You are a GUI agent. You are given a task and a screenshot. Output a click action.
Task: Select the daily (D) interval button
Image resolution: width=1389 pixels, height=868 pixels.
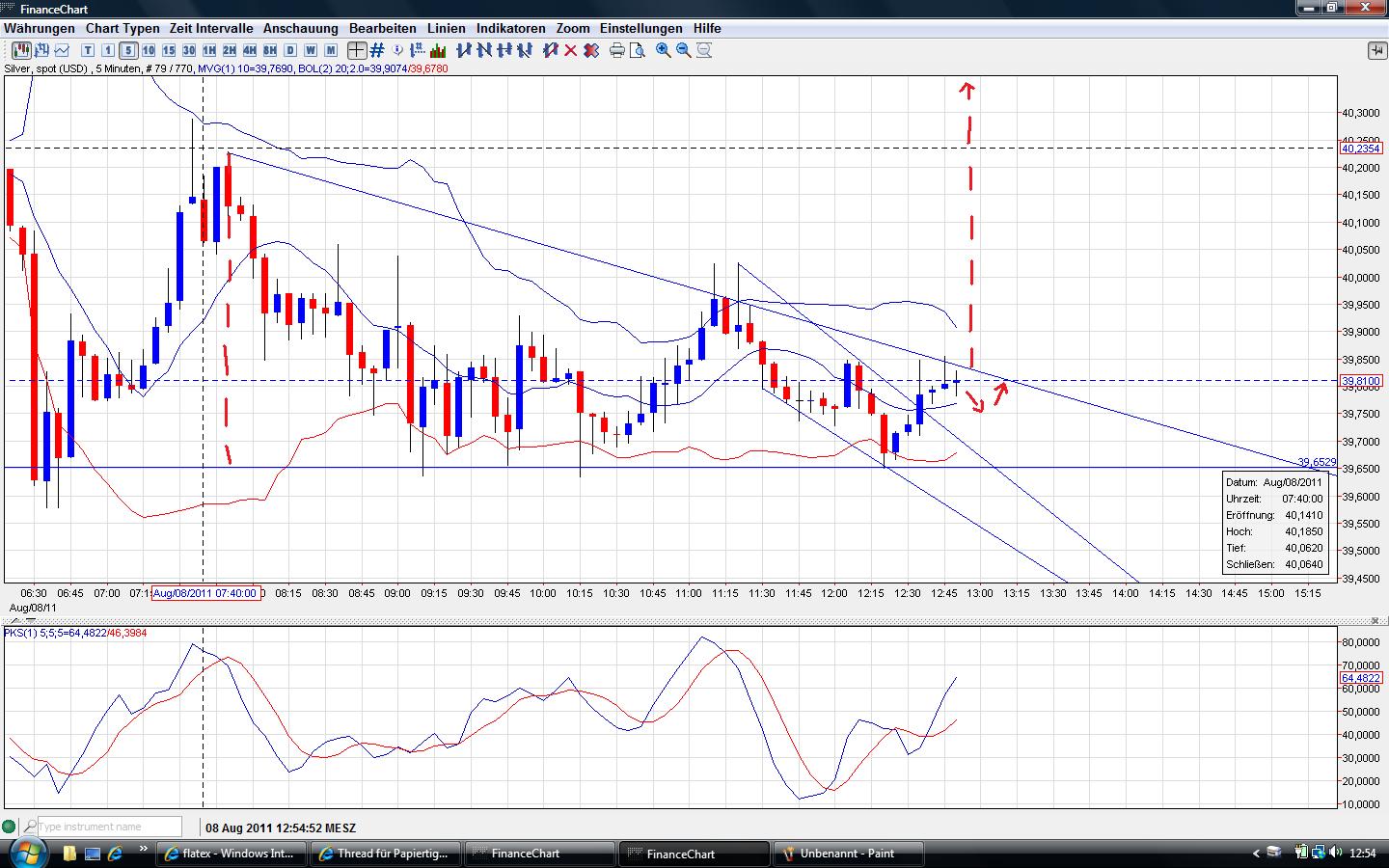[290, 50]
